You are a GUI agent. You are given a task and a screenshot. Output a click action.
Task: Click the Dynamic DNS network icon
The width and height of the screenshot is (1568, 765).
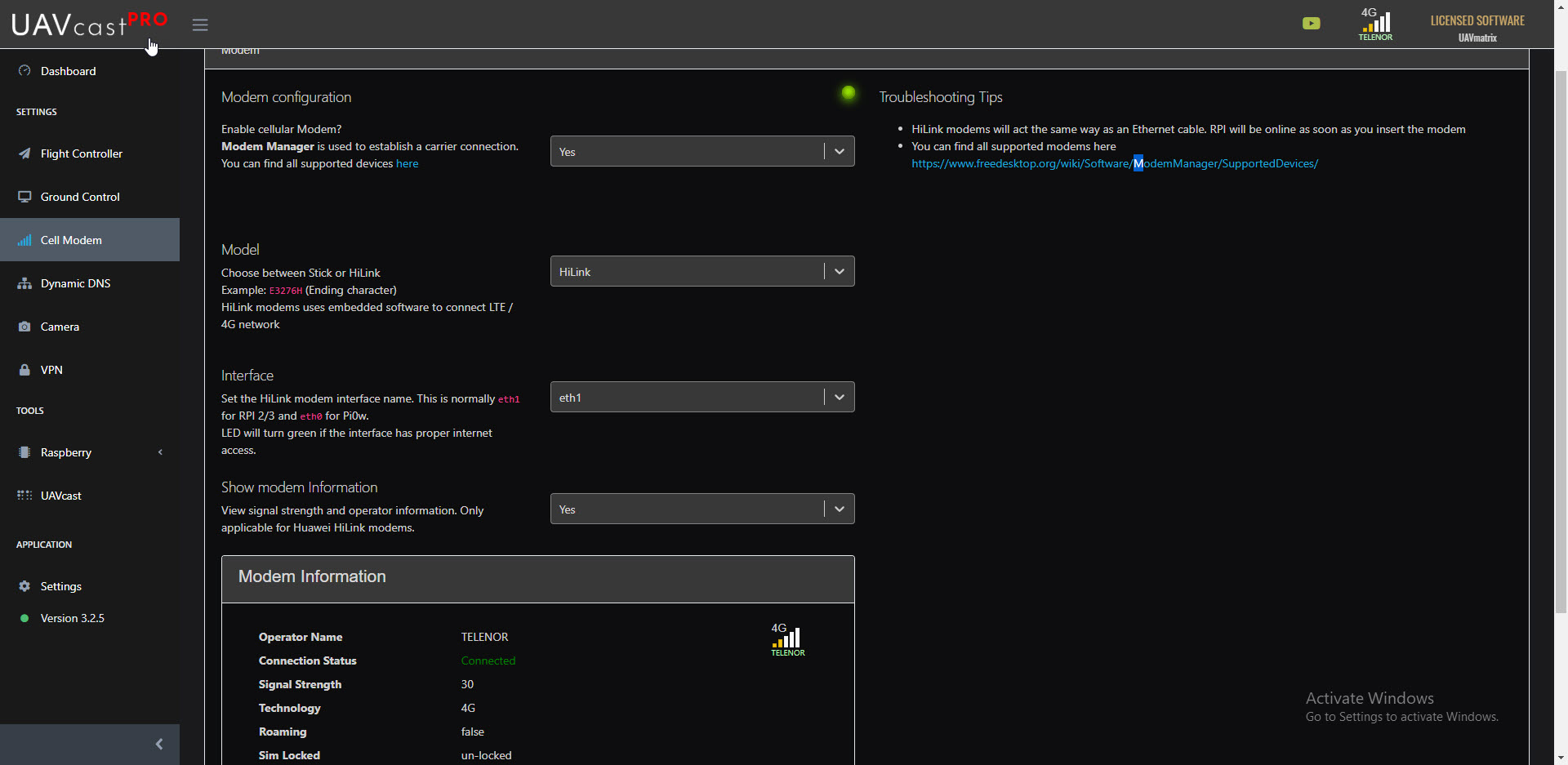tap(24, 283)
